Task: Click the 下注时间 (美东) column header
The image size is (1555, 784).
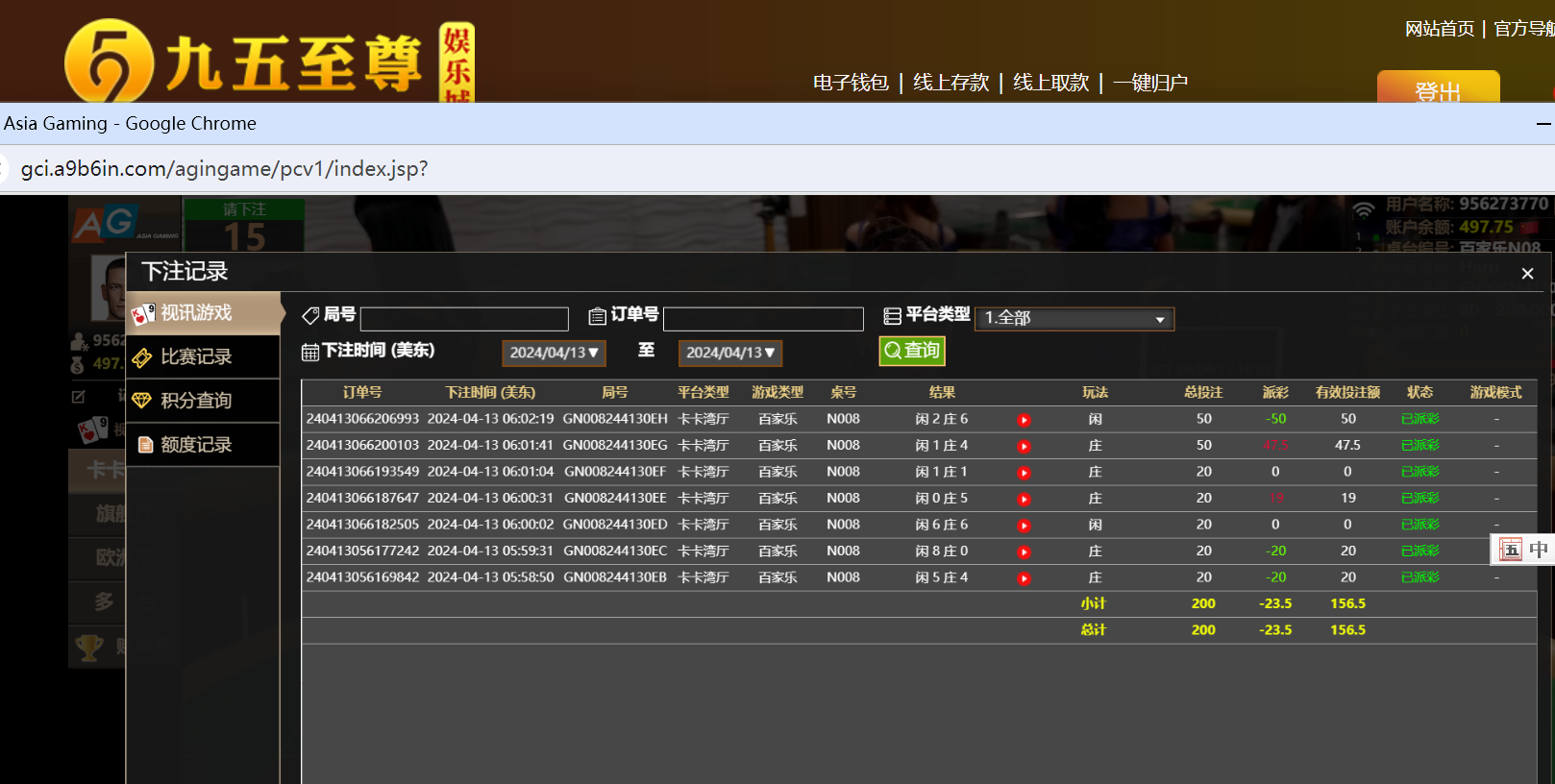Action: click(490, 392)
